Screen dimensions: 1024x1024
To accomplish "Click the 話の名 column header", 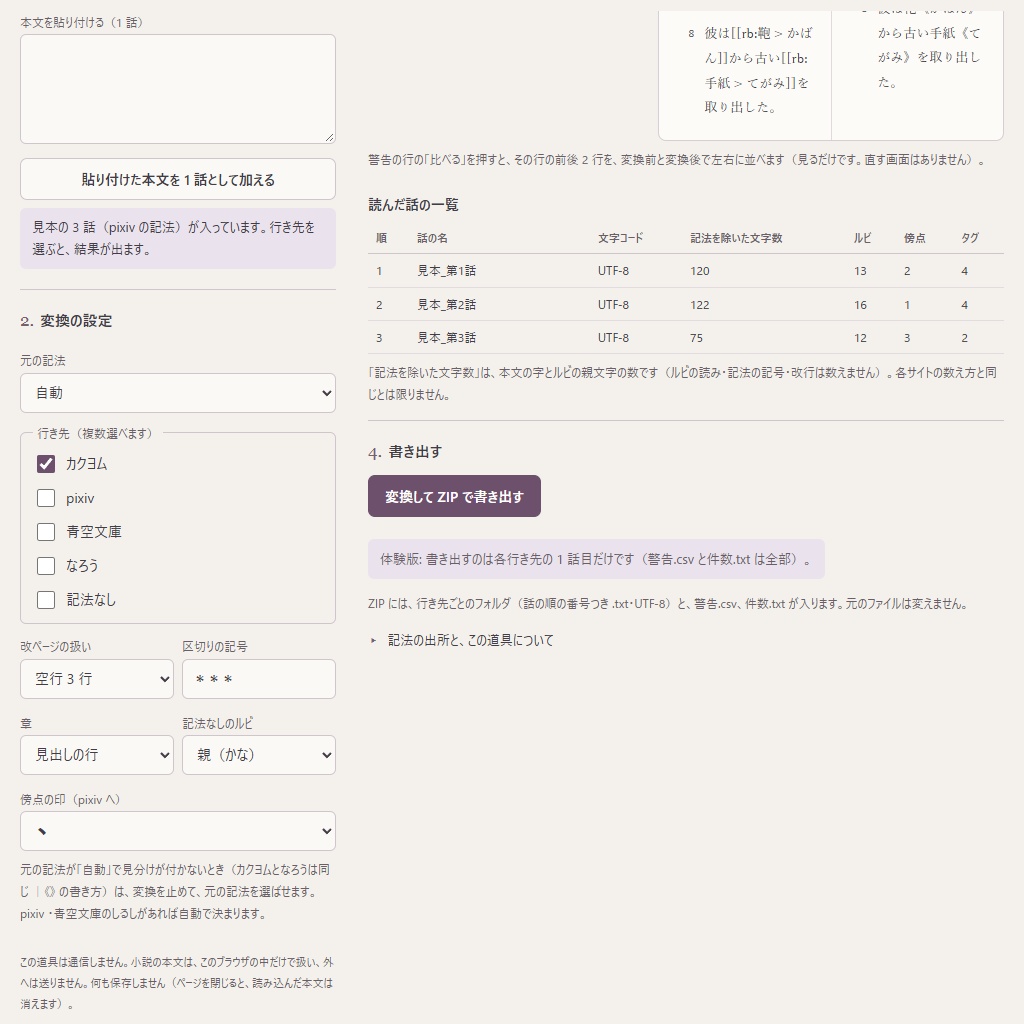I will [x=432, y=238].
